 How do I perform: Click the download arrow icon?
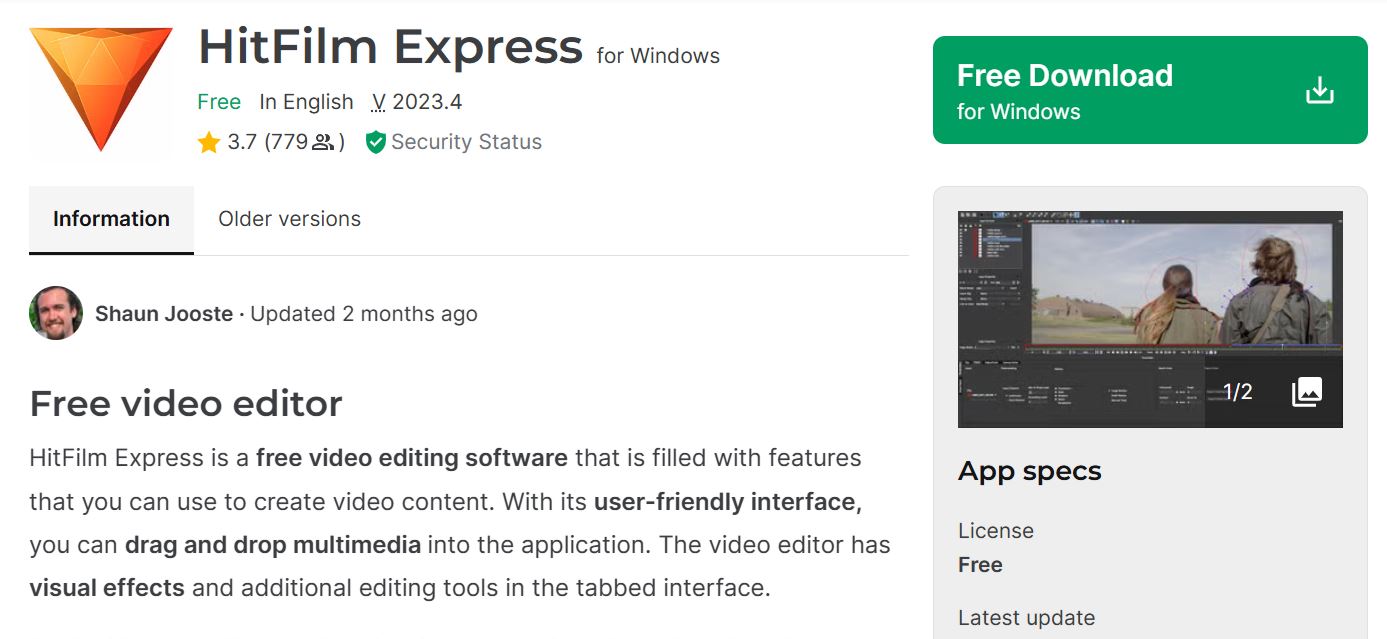click(x=1320, y=91)
